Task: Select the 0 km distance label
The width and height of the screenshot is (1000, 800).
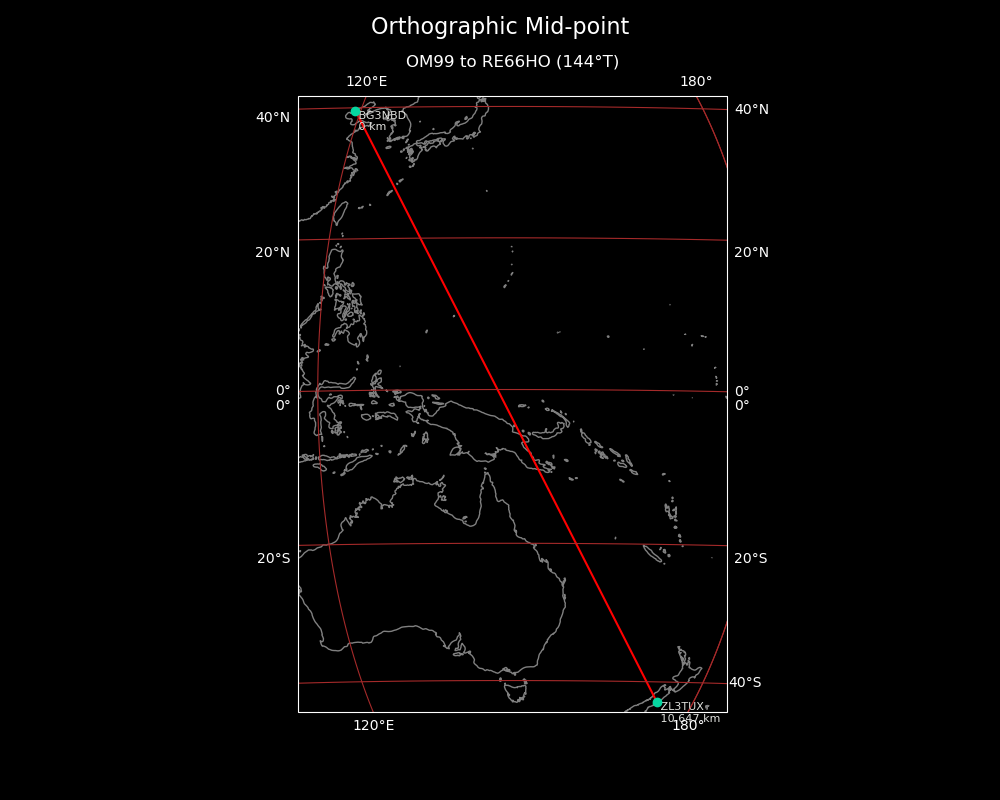Action: pyautogui.click(x=372, y=127)
